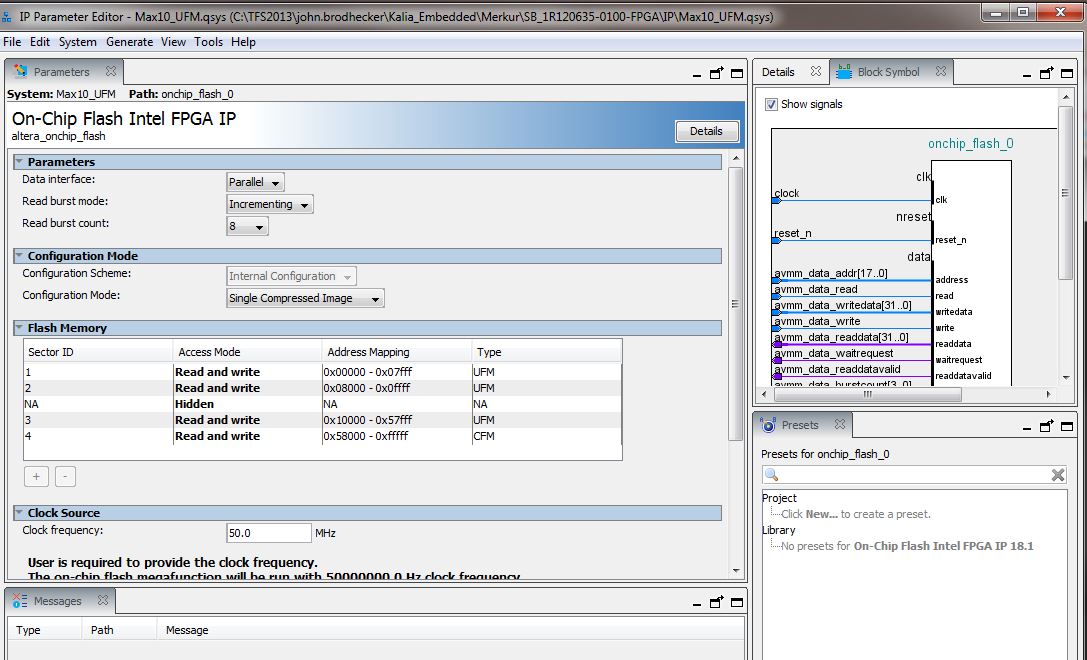
Task: Close the Presets tab with its X icon
Action: pos(840,424)
